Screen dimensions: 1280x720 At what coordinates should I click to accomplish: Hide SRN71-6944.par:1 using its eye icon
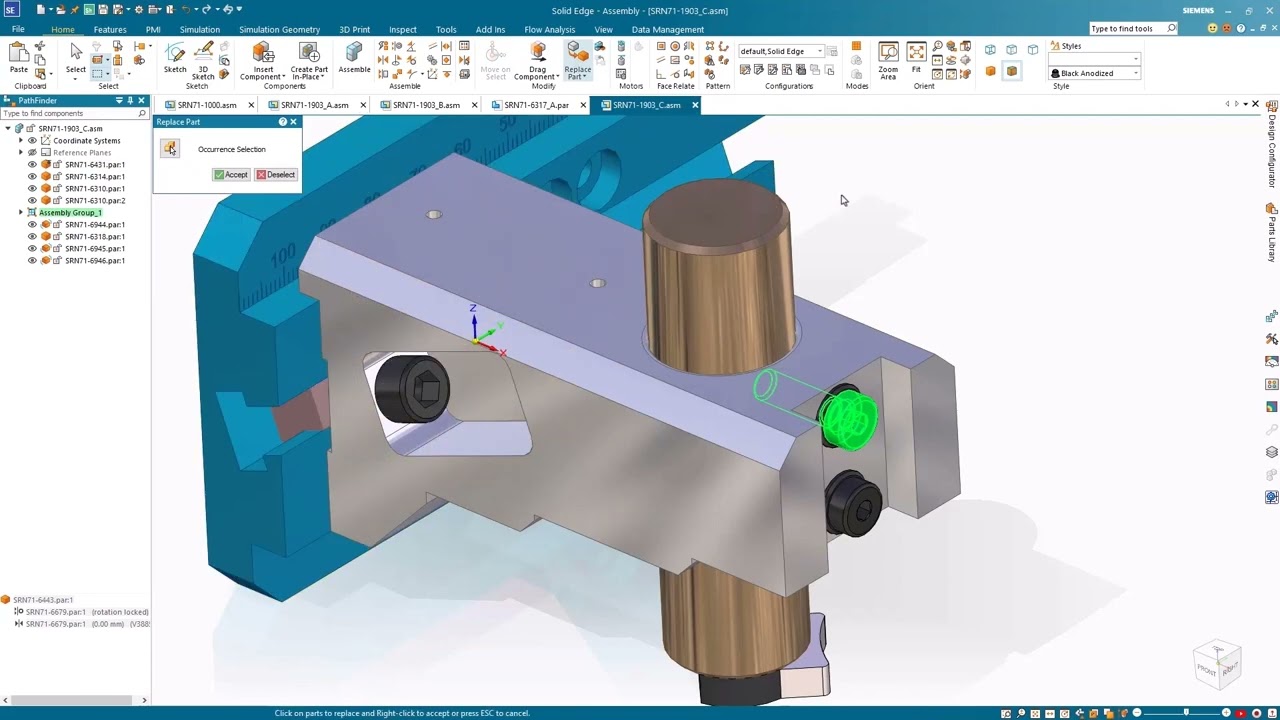(32, 225)
